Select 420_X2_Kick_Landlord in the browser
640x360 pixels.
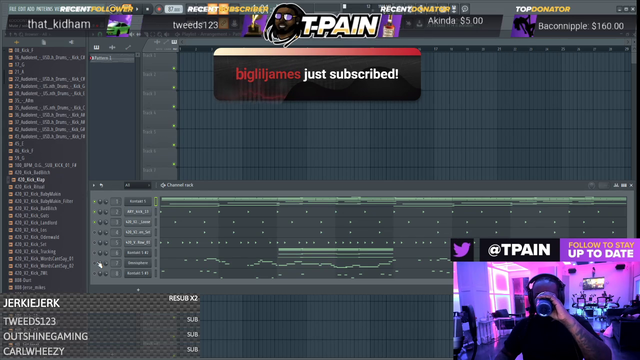coord(36,223)
